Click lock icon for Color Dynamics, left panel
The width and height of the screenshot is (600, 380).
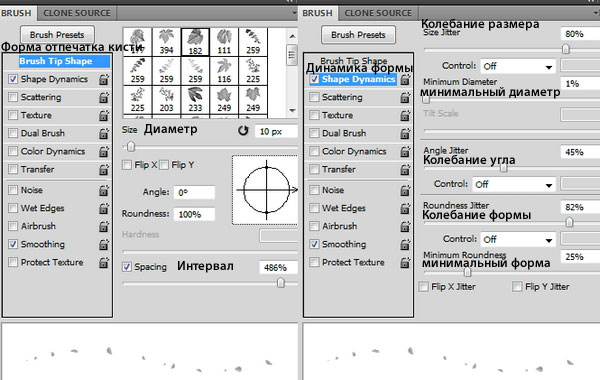104,151
